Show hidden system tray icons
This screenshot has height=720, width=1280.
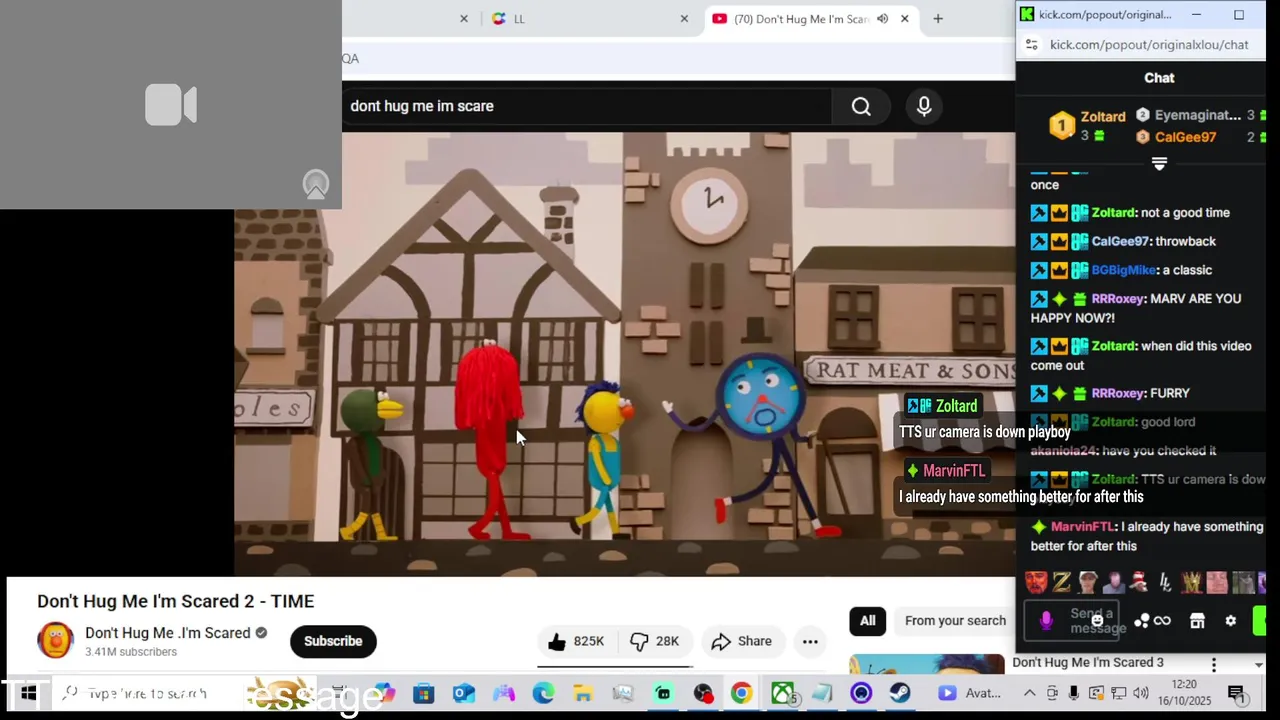(1029, 693)
